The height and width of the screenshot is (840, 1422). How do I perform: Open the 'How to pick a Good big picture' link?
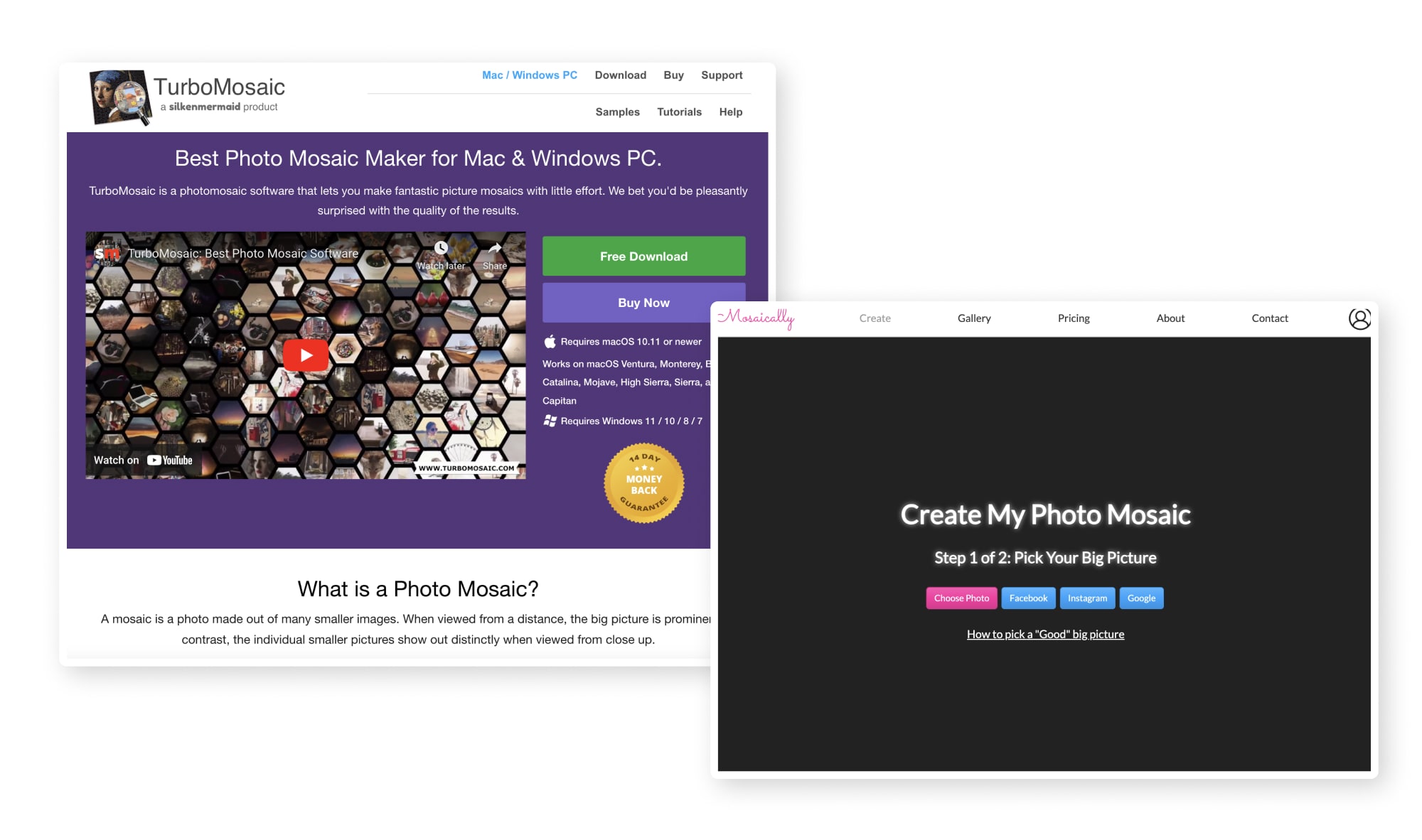1045,634
